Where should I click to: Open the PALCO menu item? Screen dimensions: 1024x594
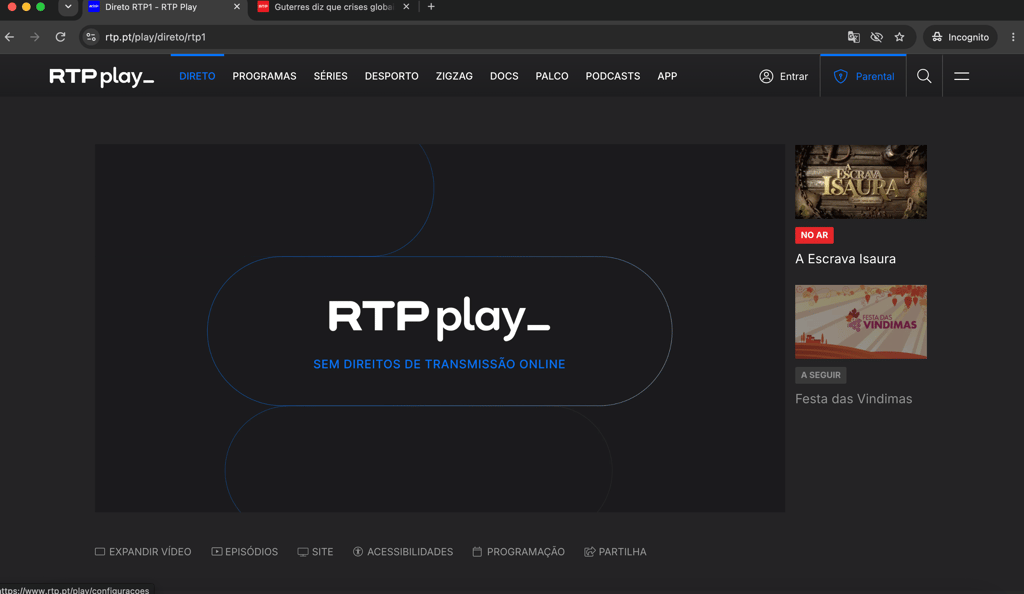click(x=552, y=76)
